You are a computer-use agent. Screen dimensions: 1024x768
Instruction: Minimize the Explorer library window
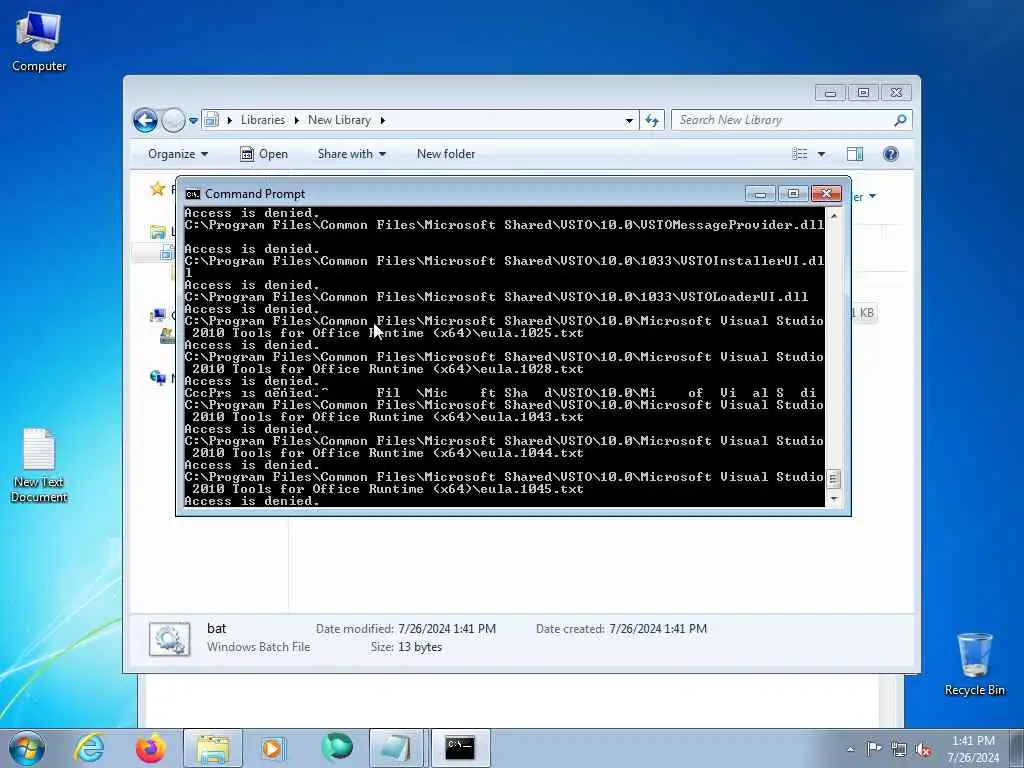[x=830, y=93]
